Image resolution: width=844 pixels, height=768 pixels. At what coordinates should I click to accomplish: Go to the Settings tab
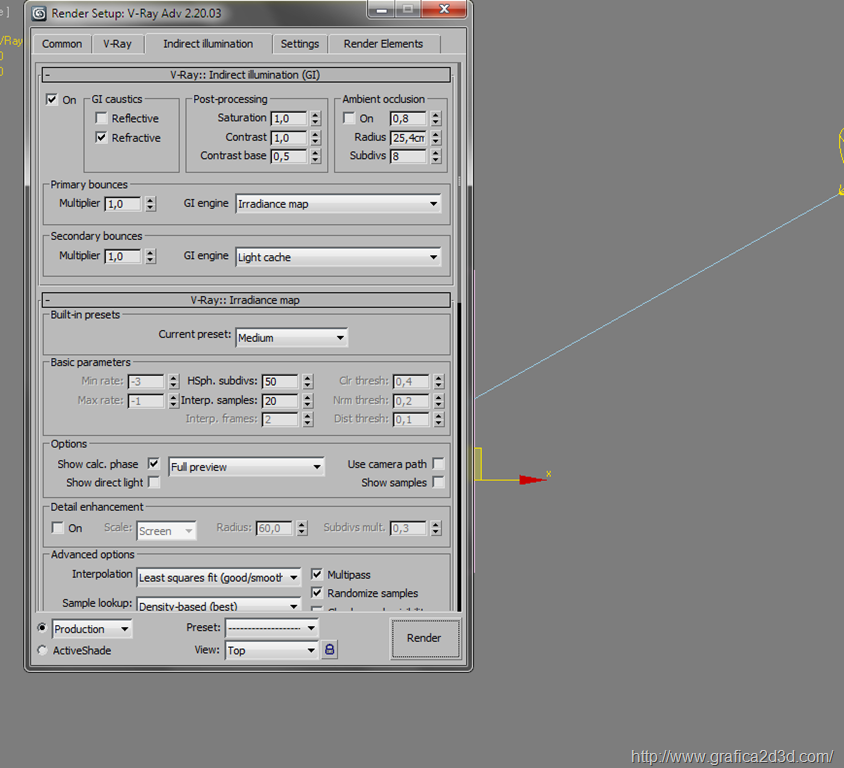[300, 44]
